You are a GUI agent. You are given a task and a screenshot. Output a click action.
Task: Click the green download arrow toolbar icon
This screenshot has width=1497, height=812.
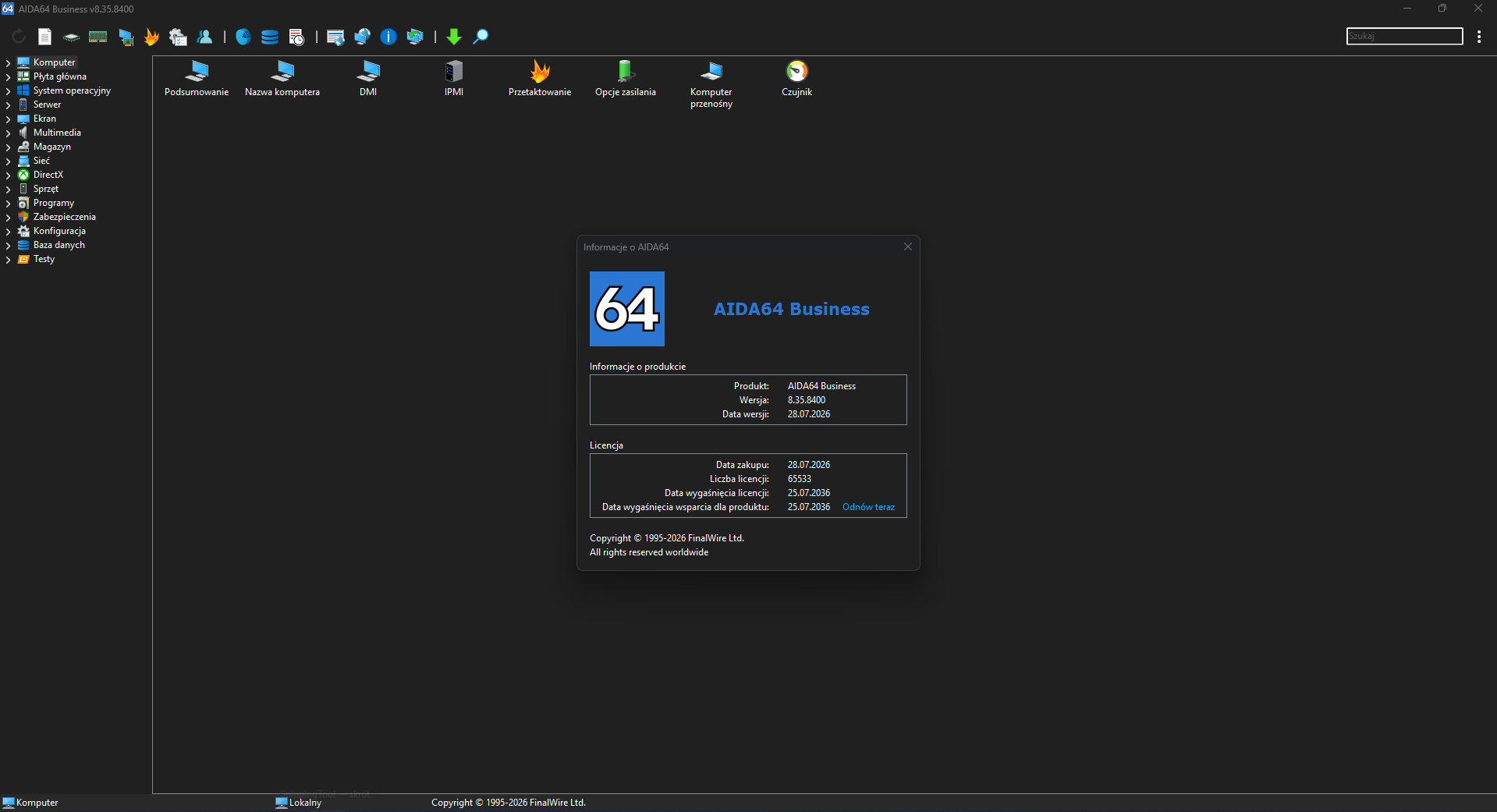click(x=454, y=37)
